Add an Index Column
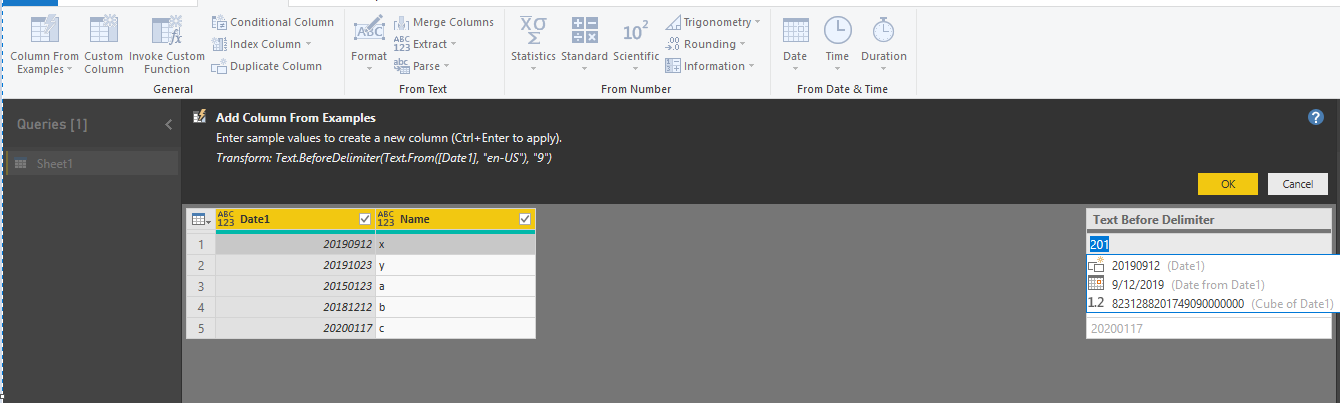The width and height of the screenshot is (1340, 403). click(262, 44)
